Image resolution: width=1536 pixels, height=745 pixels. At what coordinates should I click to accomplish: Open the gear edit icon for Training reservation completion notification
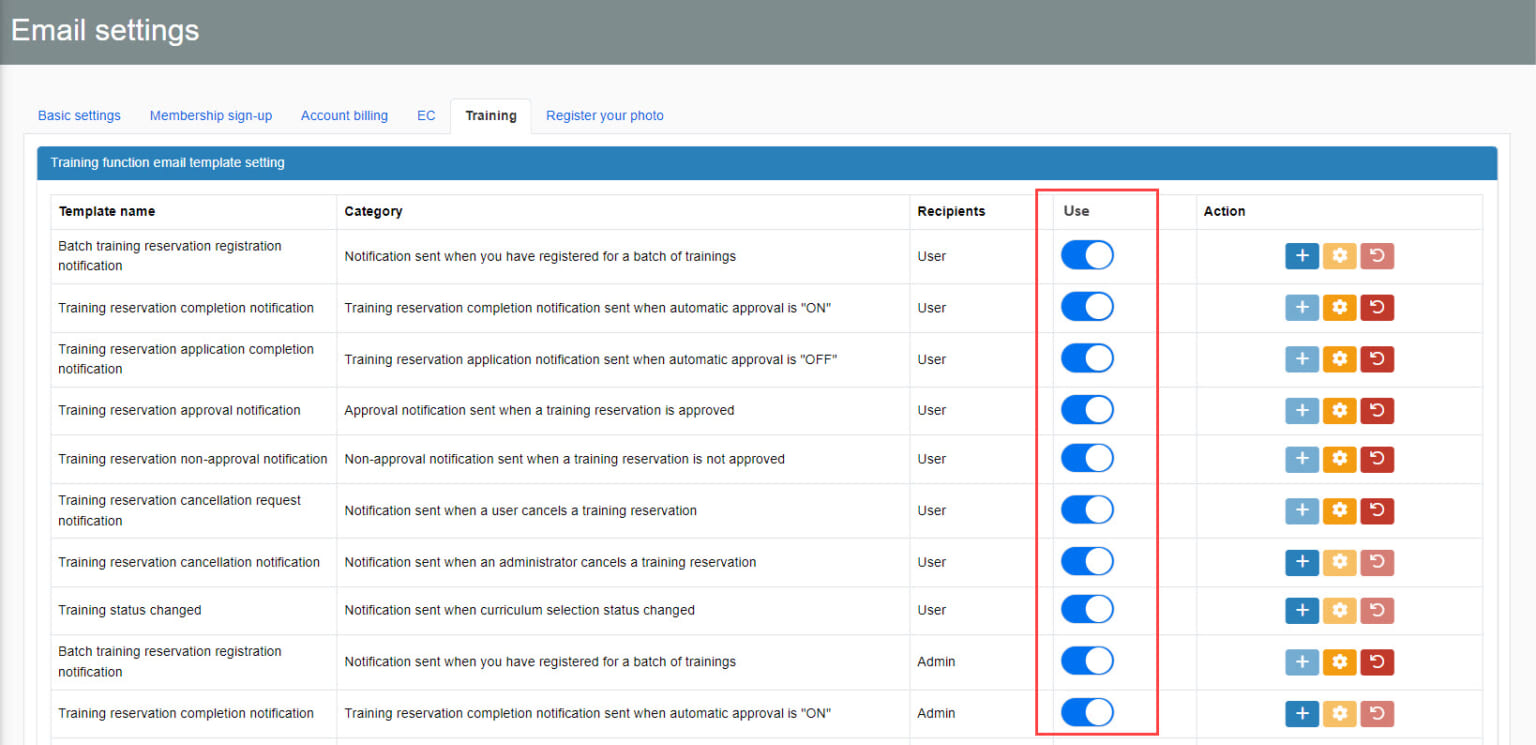pos(1339,307)
